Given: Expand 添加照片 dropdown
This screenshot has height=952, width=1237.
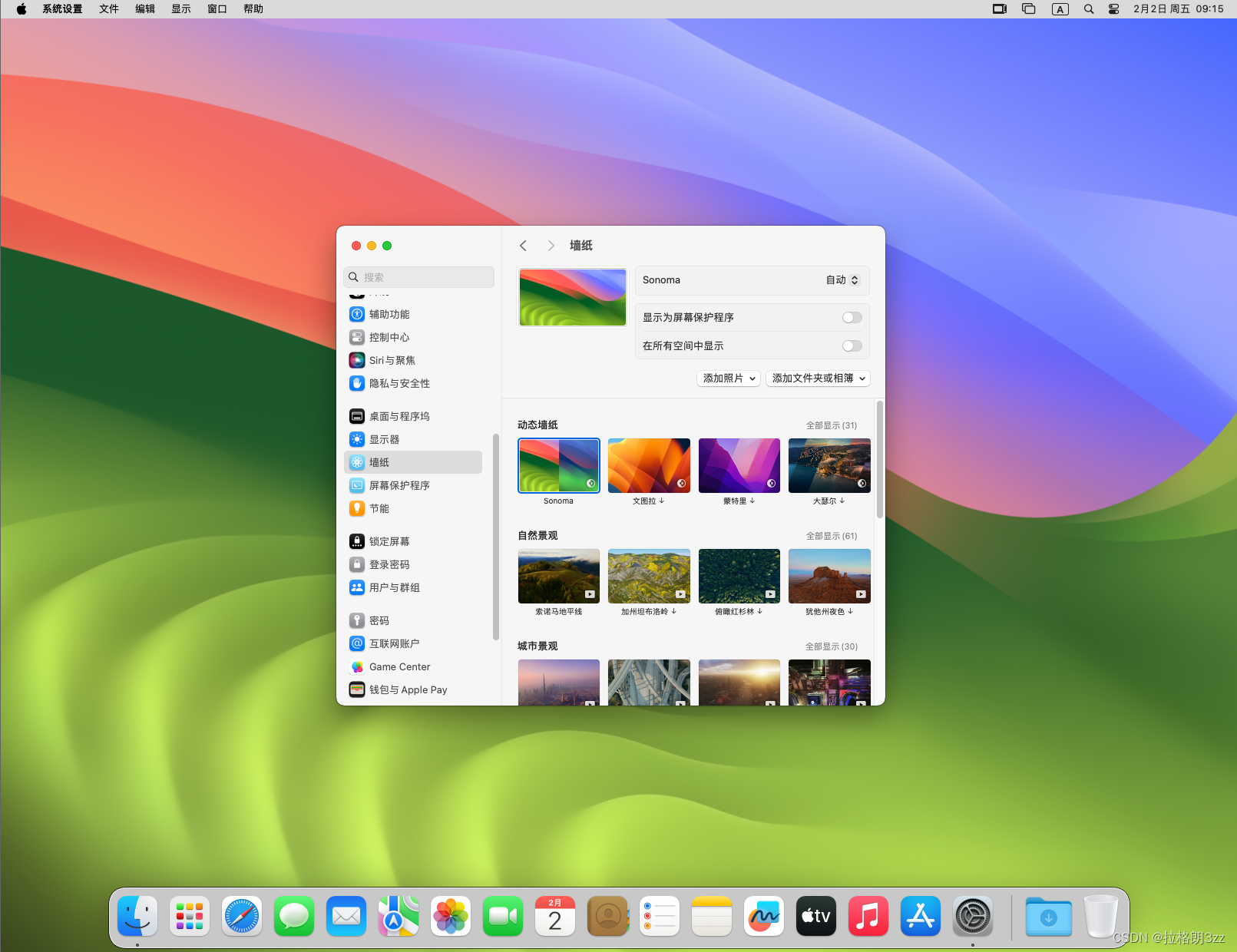Looking at the screenshot, I should (x=729, y=378).
